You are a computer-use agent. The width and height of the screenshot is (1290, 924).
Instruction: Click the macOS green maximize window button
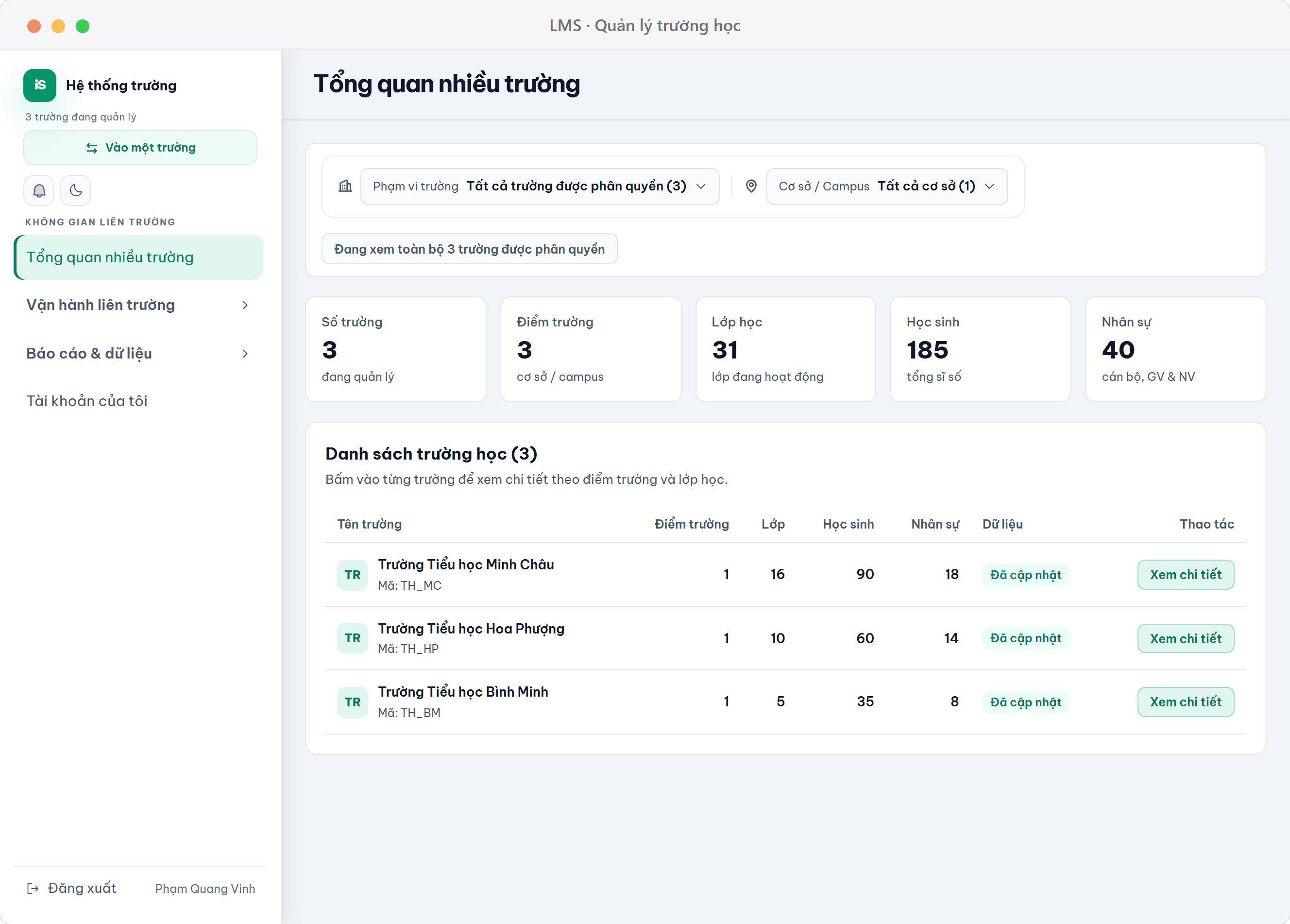pyautogui.click(x=83, y=26)
